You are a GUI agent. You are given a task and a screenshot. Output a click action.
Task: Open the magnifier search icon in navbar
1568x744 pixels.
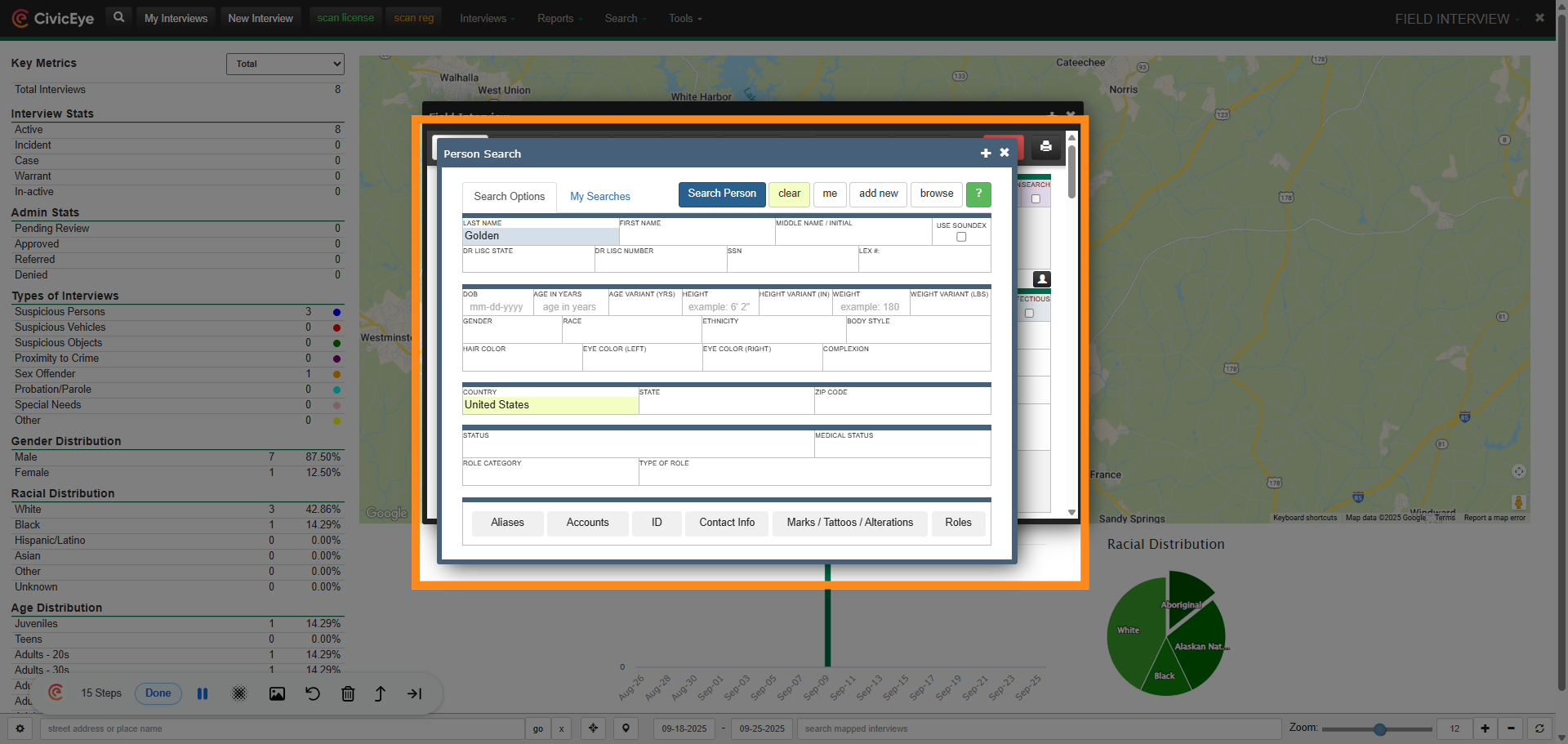click(x=119, y=17)
